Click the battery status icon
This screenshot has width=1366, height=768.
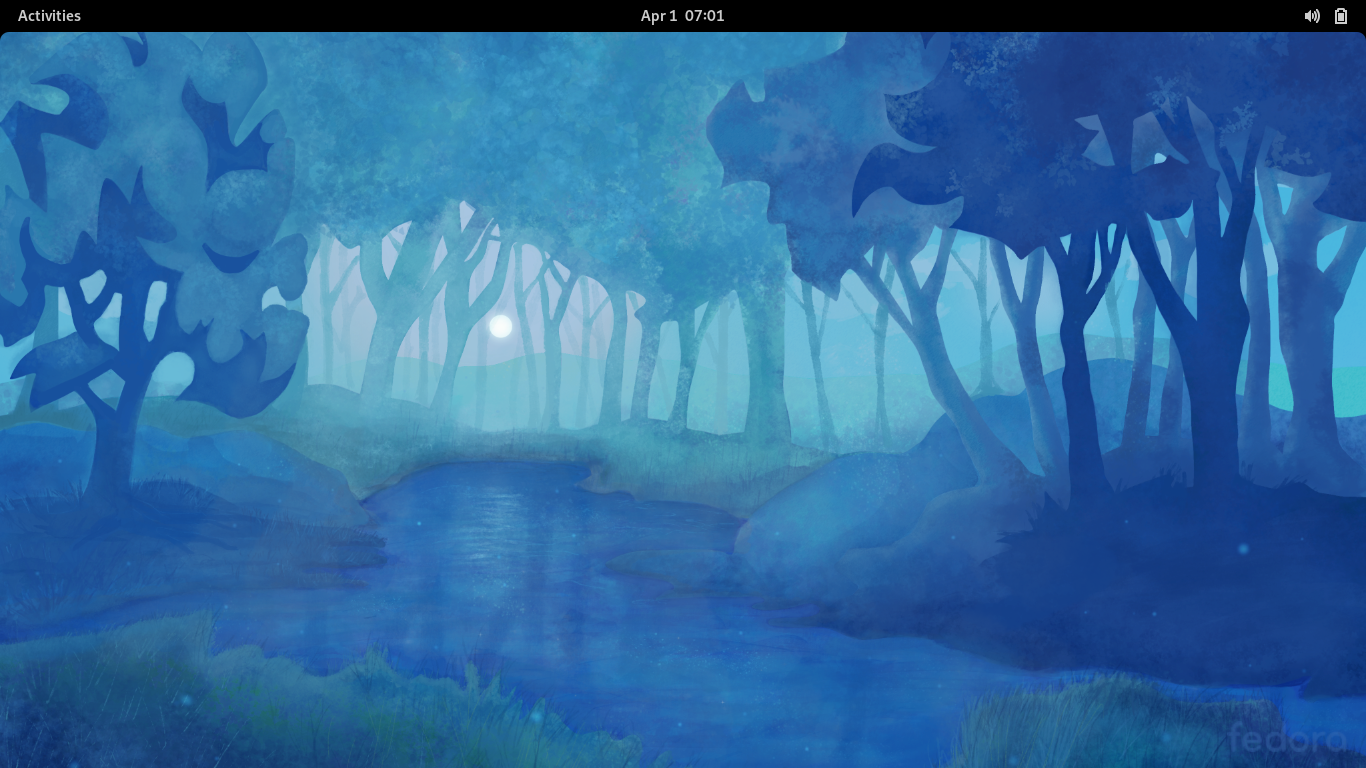(1341, 16)
